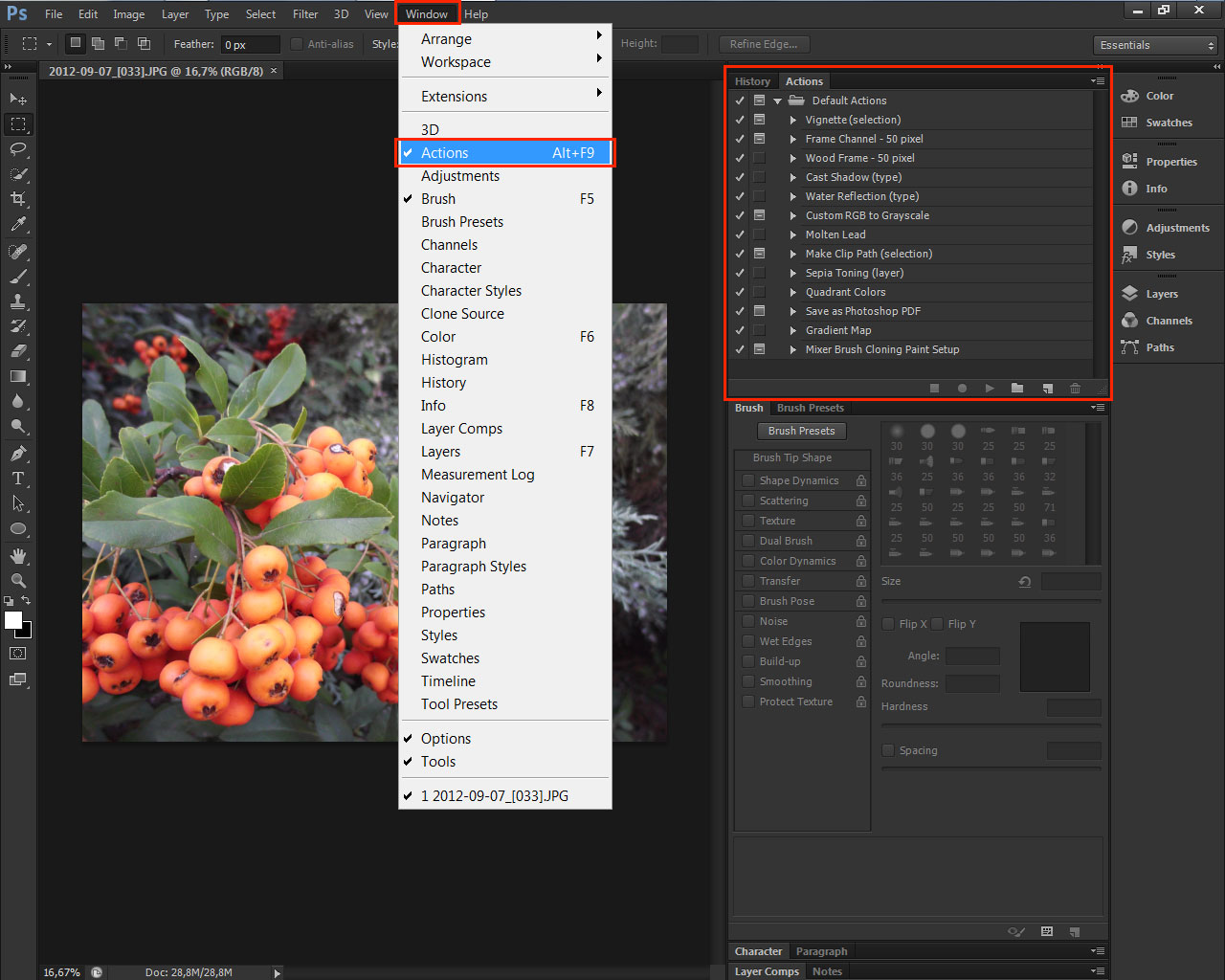Pick the Eyedropper tool

(18, 224)
